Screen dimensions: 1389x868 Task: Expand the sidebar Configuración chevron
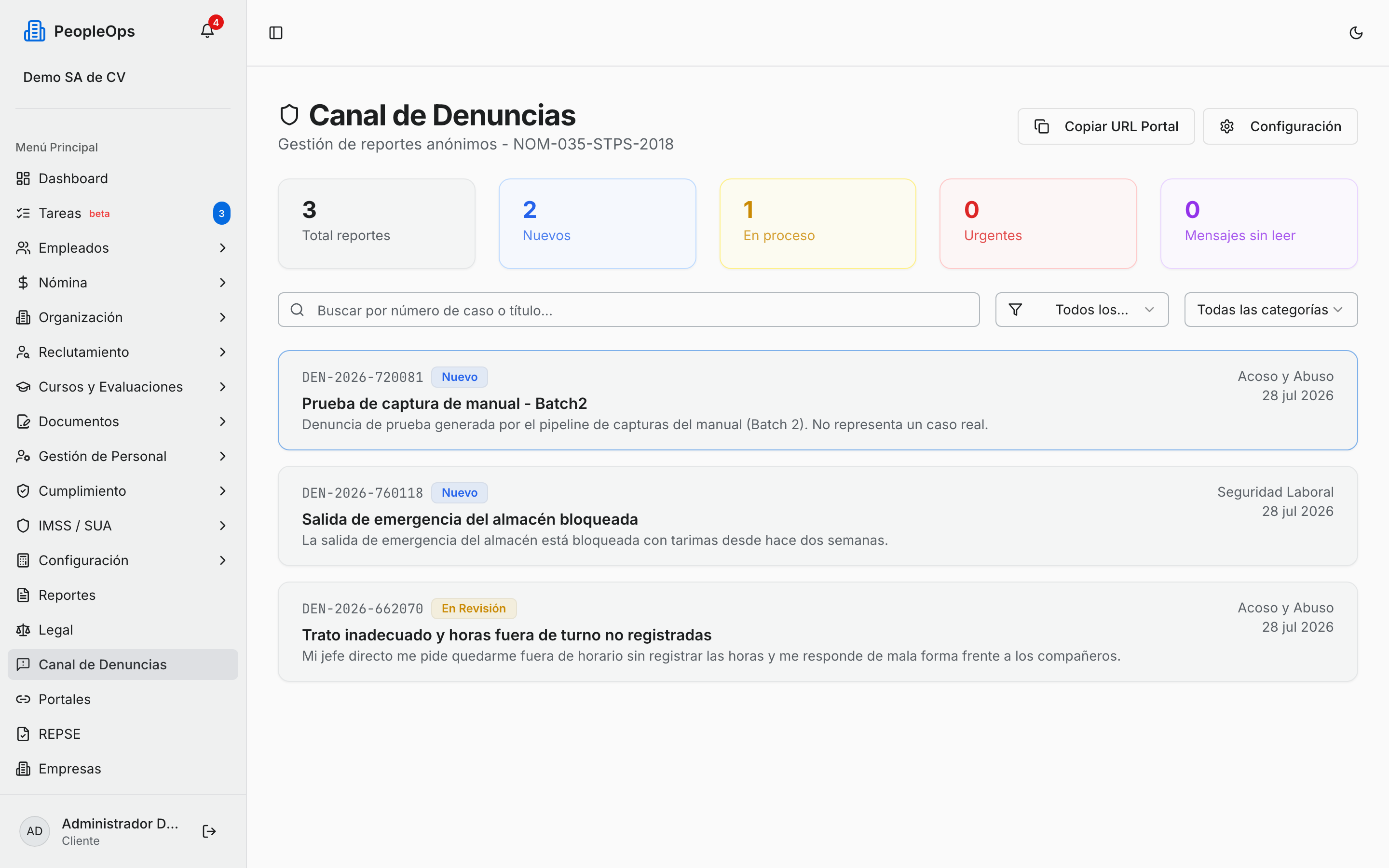[223, 560]
